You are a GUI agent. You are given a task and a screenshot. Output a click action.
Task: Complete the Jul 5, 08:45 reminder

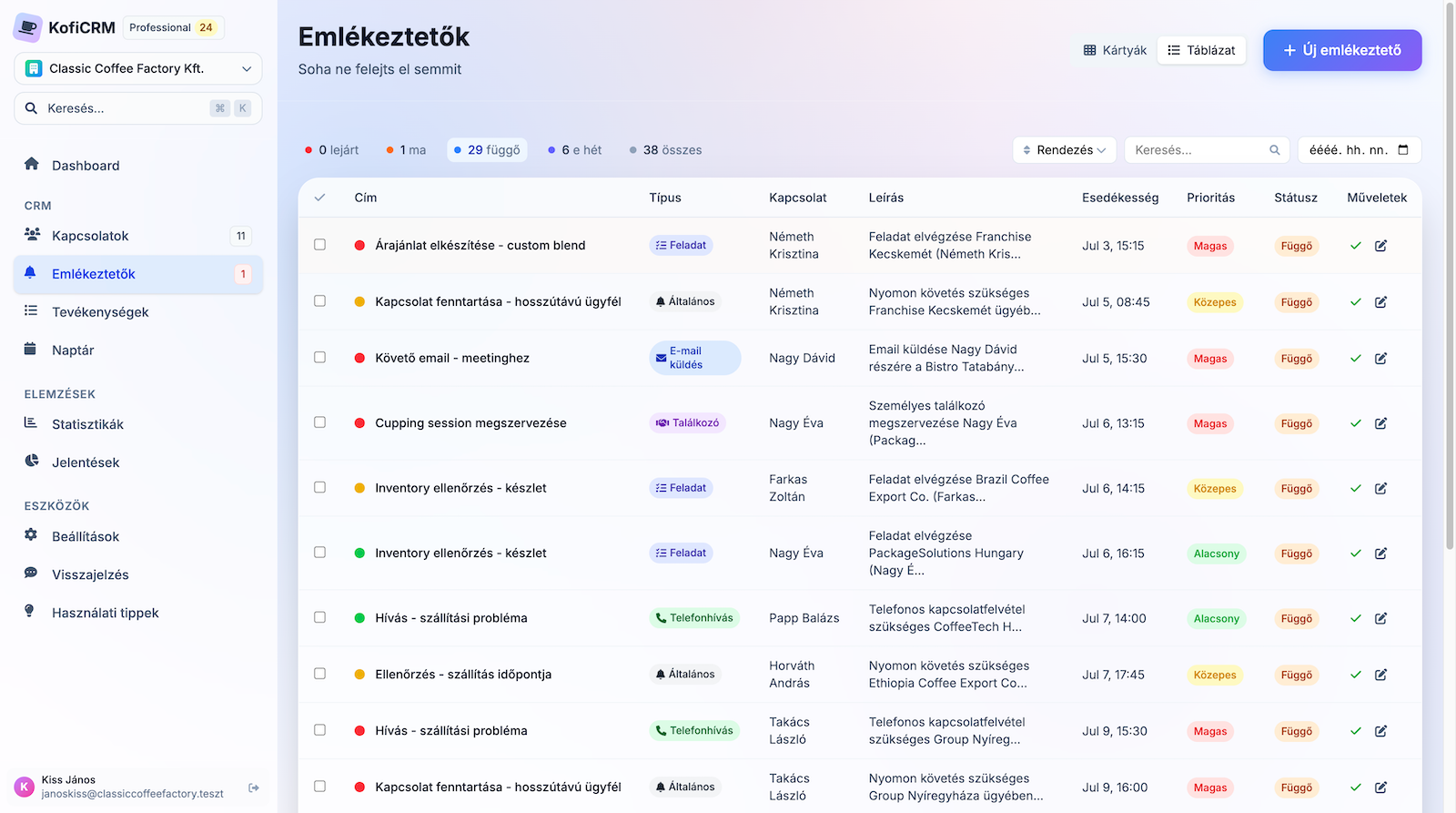[1356, 302]
